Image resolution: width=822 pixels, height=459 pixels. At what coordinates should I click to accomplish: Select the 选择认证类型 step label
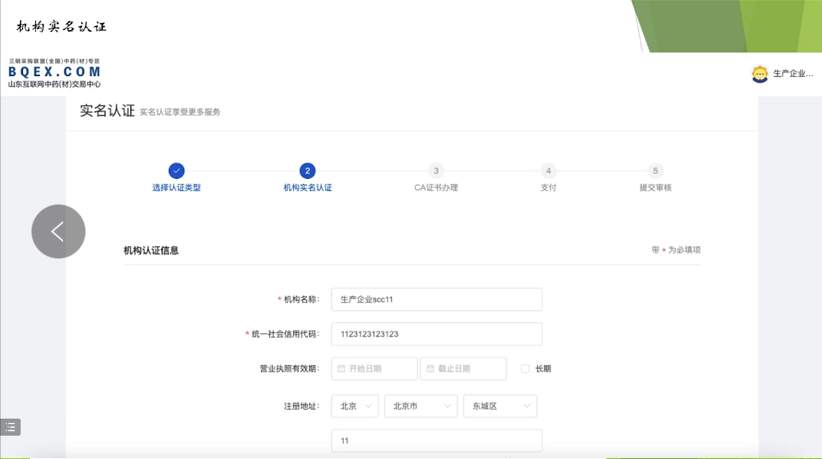point(176,188)
